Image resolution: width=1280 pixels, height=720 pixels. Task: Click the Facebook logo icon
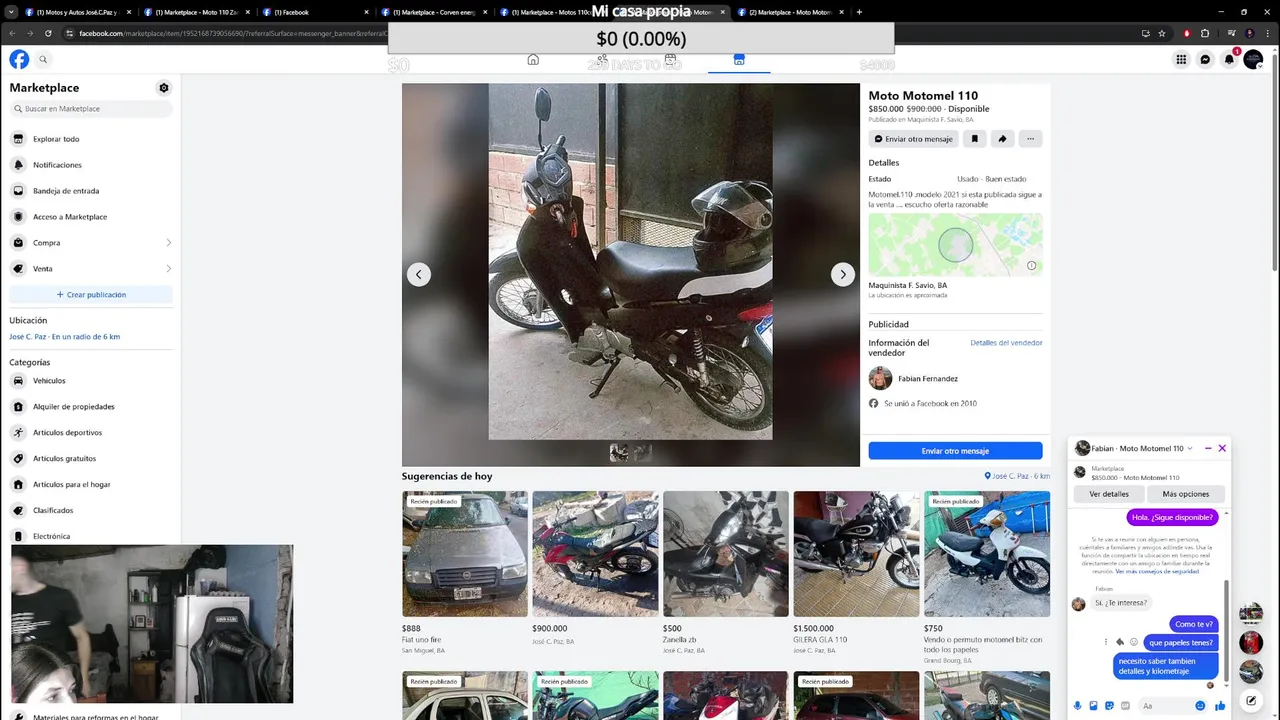(19, 60)
